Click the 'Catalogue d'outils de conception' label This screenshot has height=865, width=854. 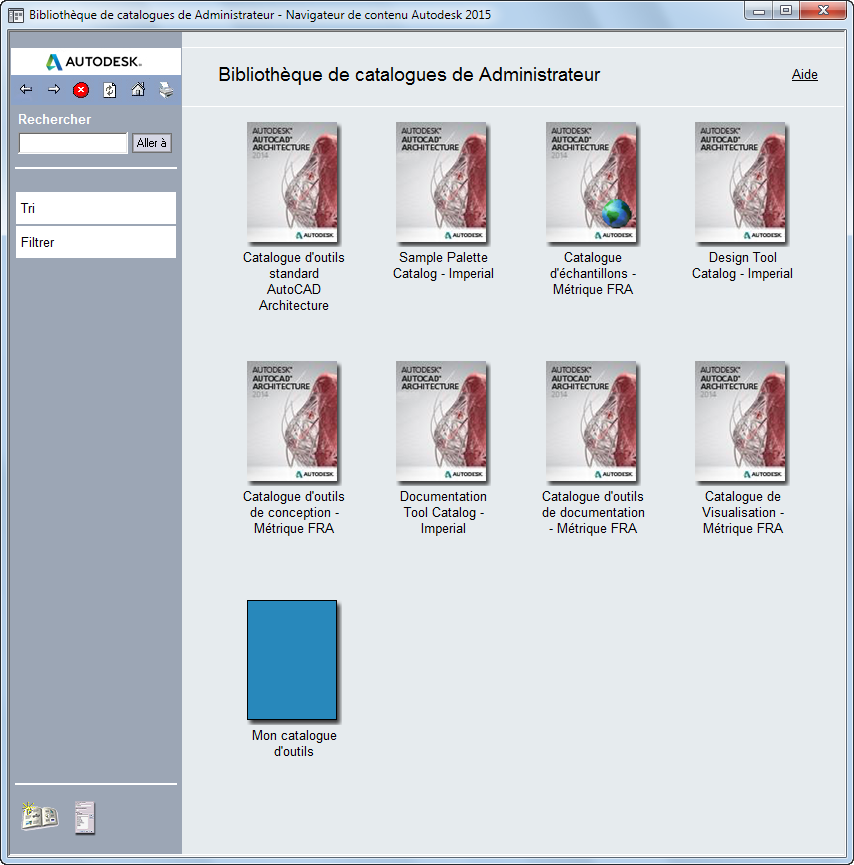294,512
